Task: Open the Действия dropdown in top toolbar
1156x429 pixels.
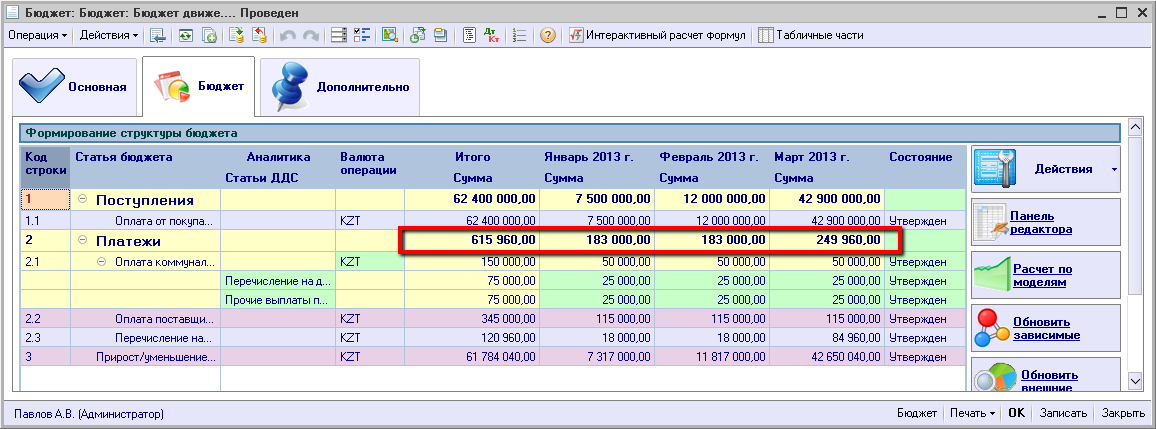Action: [109, 35]
